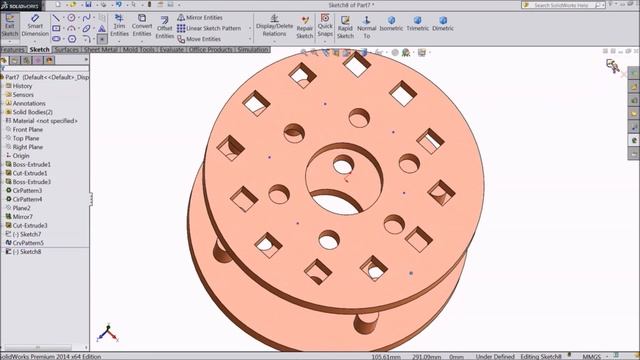Click in Search SolidWorks Help field
This screenshot has height=360, width=640.
(564, 5)
